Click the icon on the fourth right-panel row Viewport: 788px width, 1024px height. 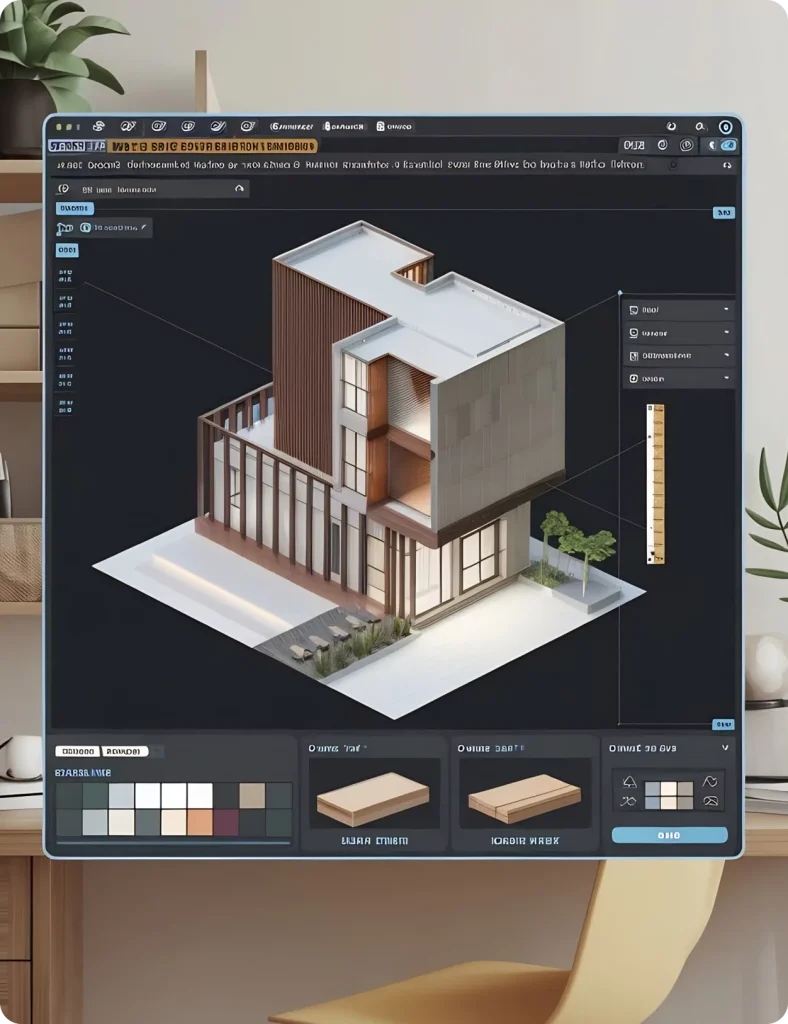(x=634, y=379)
